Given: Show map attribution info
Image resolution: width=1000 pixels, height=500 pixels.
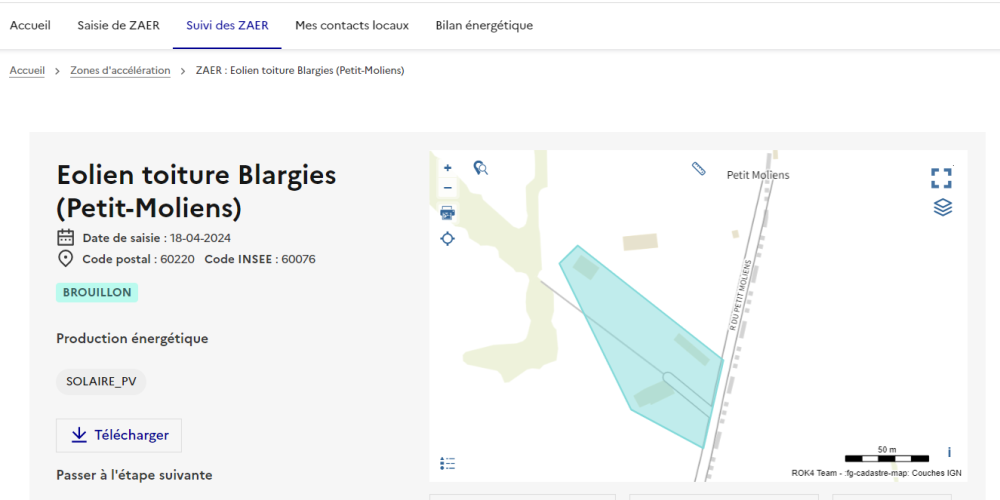Looking at the screenshot, I should pos(949,452).
